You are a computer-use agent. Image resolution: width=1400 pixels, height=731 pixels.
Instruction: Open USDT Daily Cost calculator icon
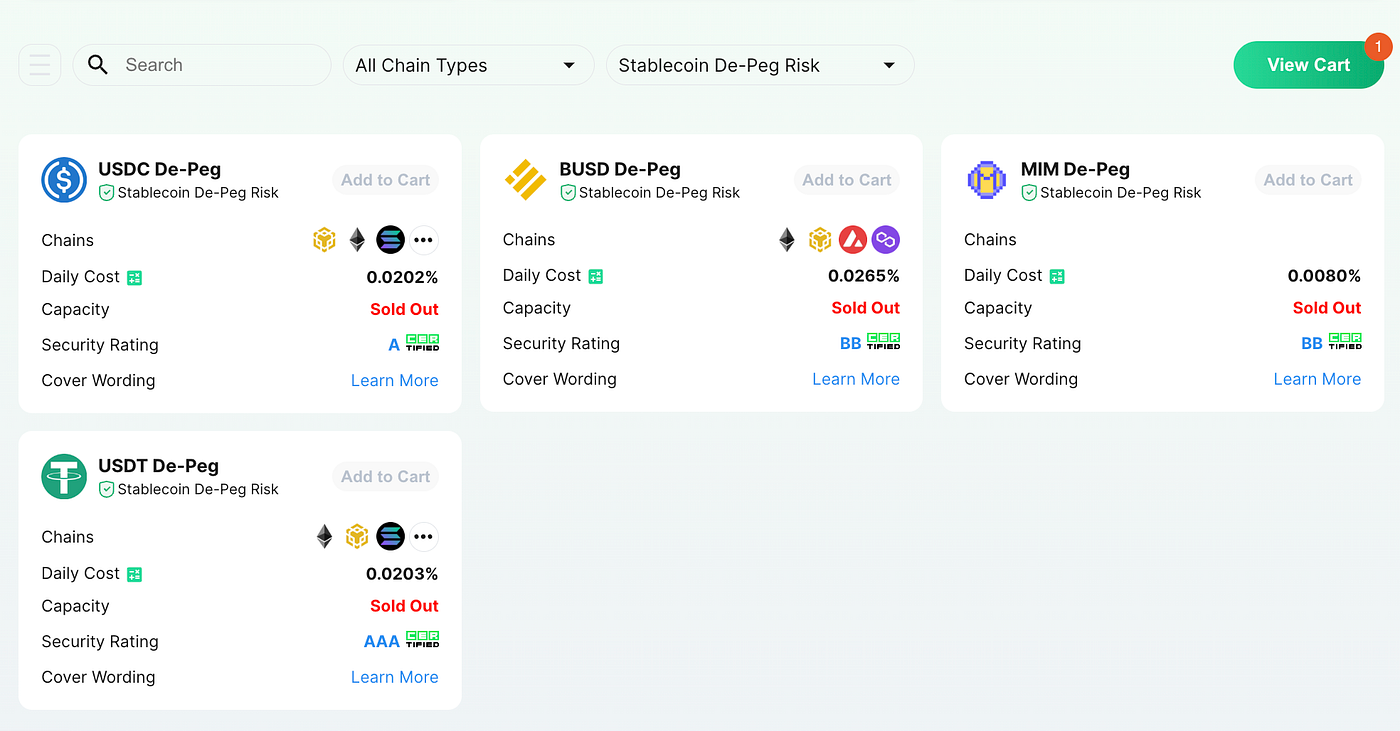click(135, 575)
